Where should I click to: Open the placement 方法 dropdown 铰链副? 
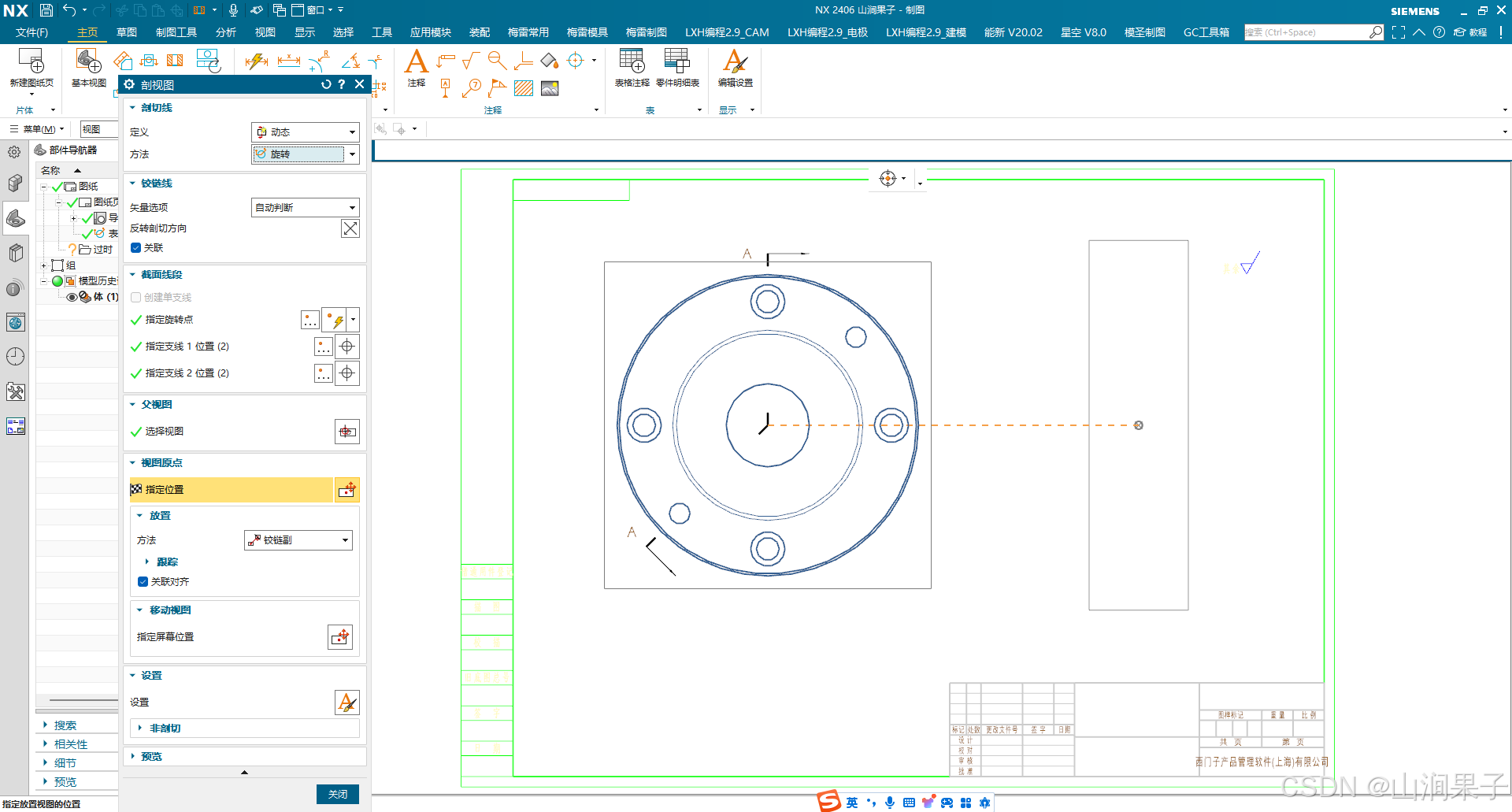click(298, 540)
